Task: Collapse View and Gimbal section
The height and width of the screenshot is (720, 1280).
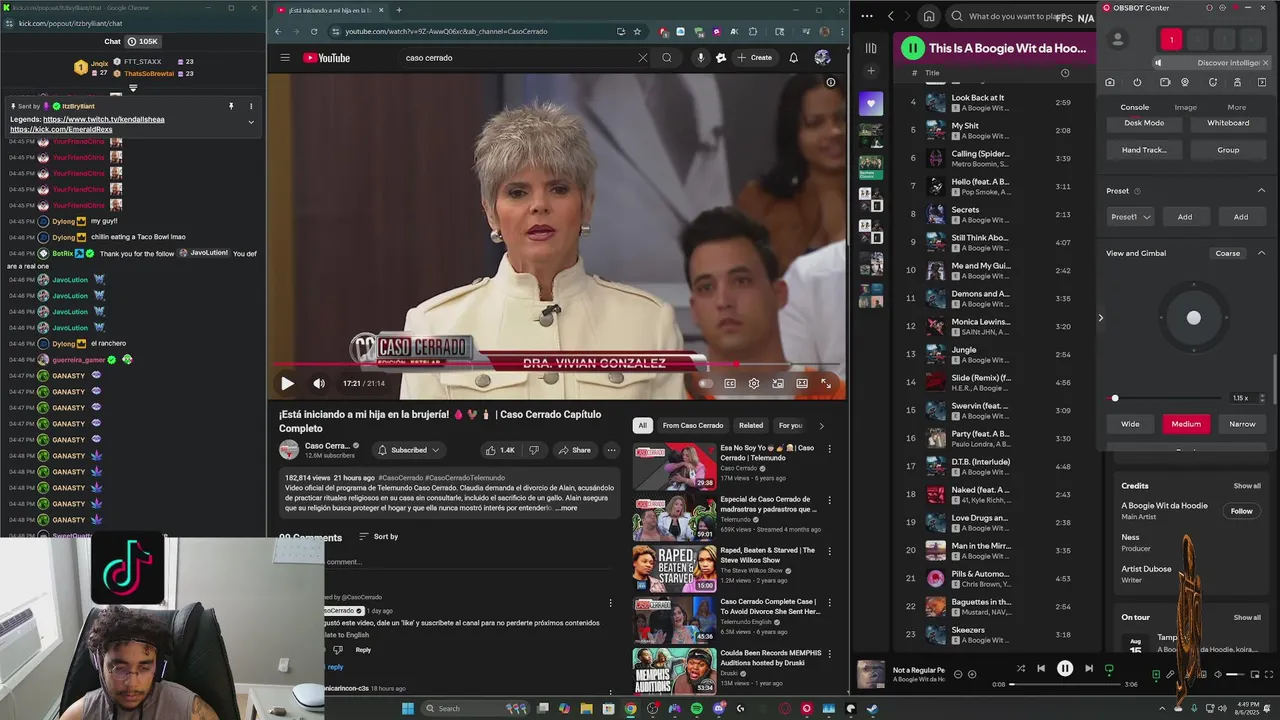Action: (1261, 253)
